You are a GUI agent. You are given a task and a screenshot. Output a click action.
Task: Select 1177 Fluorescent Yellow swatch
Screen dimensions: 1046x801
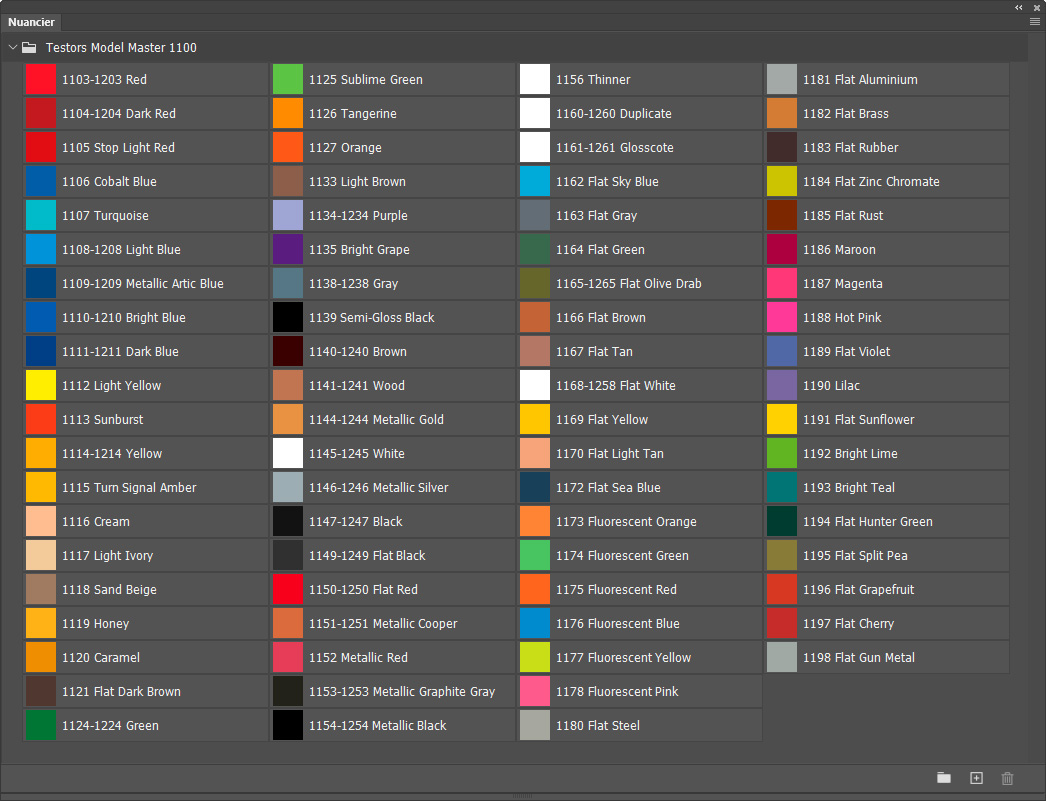click(535, 657)
